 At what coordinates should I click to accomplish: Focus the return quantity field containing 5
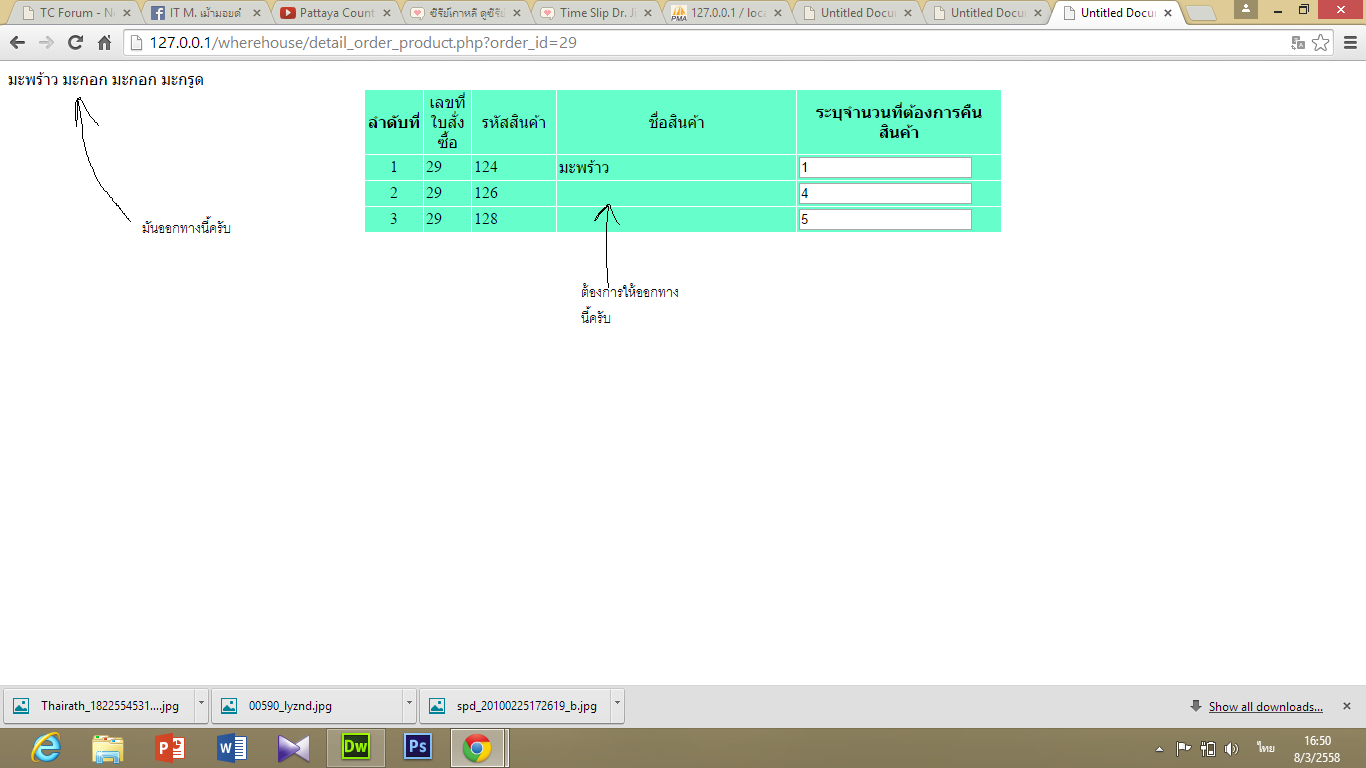click(x=885, y=219)
